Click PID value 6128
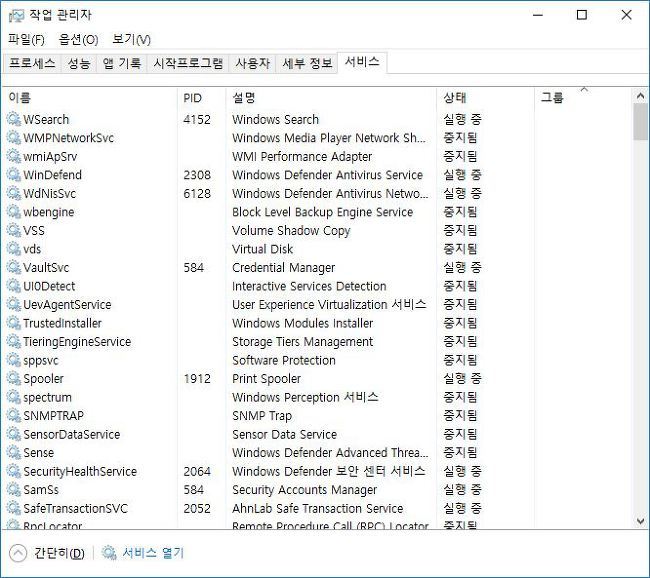Screen dimensions: 650x578 (x=197, y=194)
